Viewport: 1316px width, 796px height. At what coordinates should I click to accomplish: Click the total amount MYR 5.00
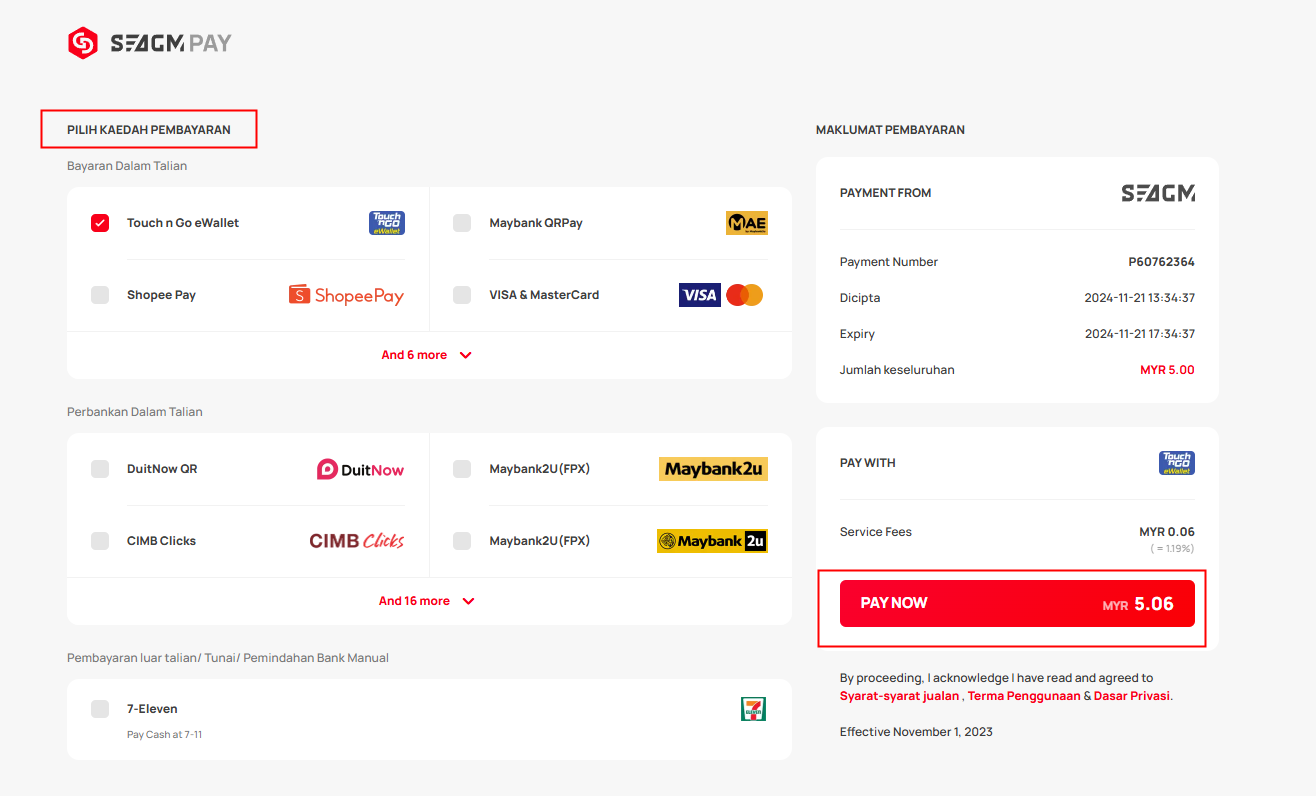click(1167, 370)
